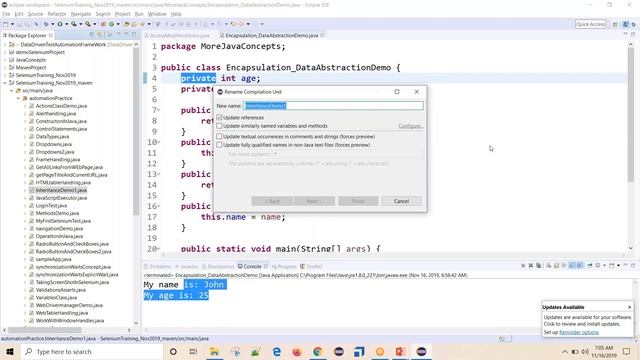Click Pin Console icon
Image resolution: width=640 pixels, height=360 pixels.
click(x=590, y=266)
